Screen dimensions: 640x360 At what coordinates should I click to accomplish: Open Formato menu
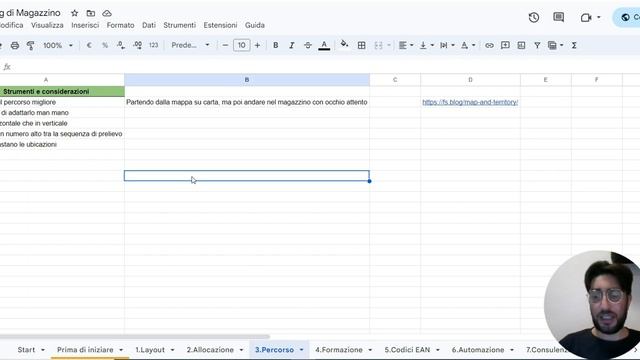pyautogui.click(x=120, y=25)
